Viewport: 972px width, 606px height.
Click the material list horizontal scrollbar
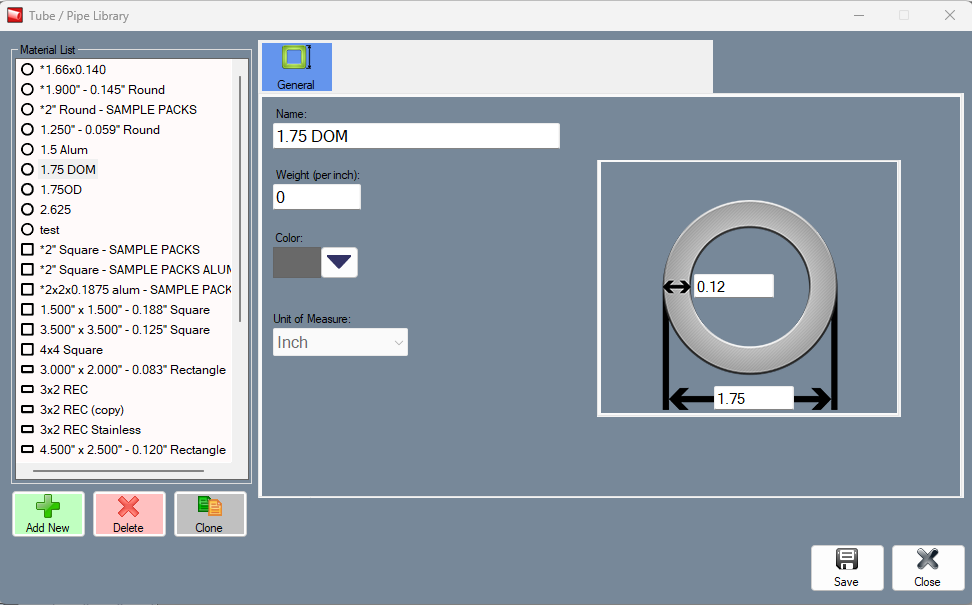pyautogui.click(x=118, y=471)
